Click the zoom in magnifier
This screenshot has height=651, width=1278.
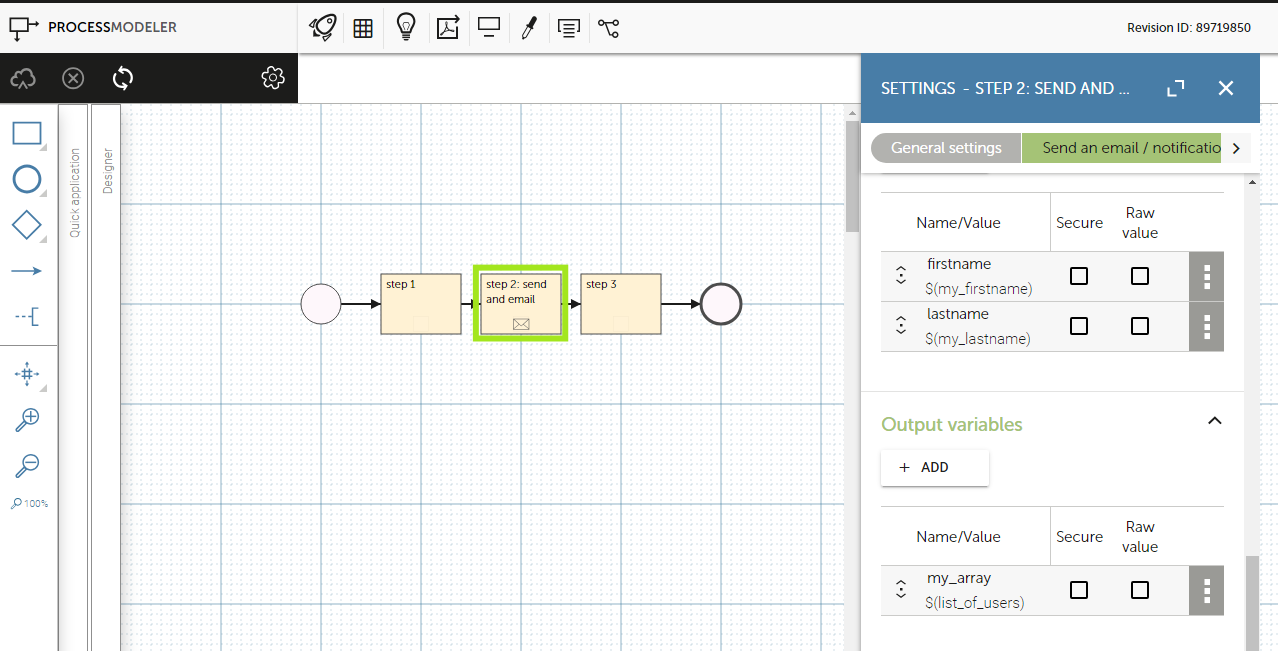click(27, 420)
